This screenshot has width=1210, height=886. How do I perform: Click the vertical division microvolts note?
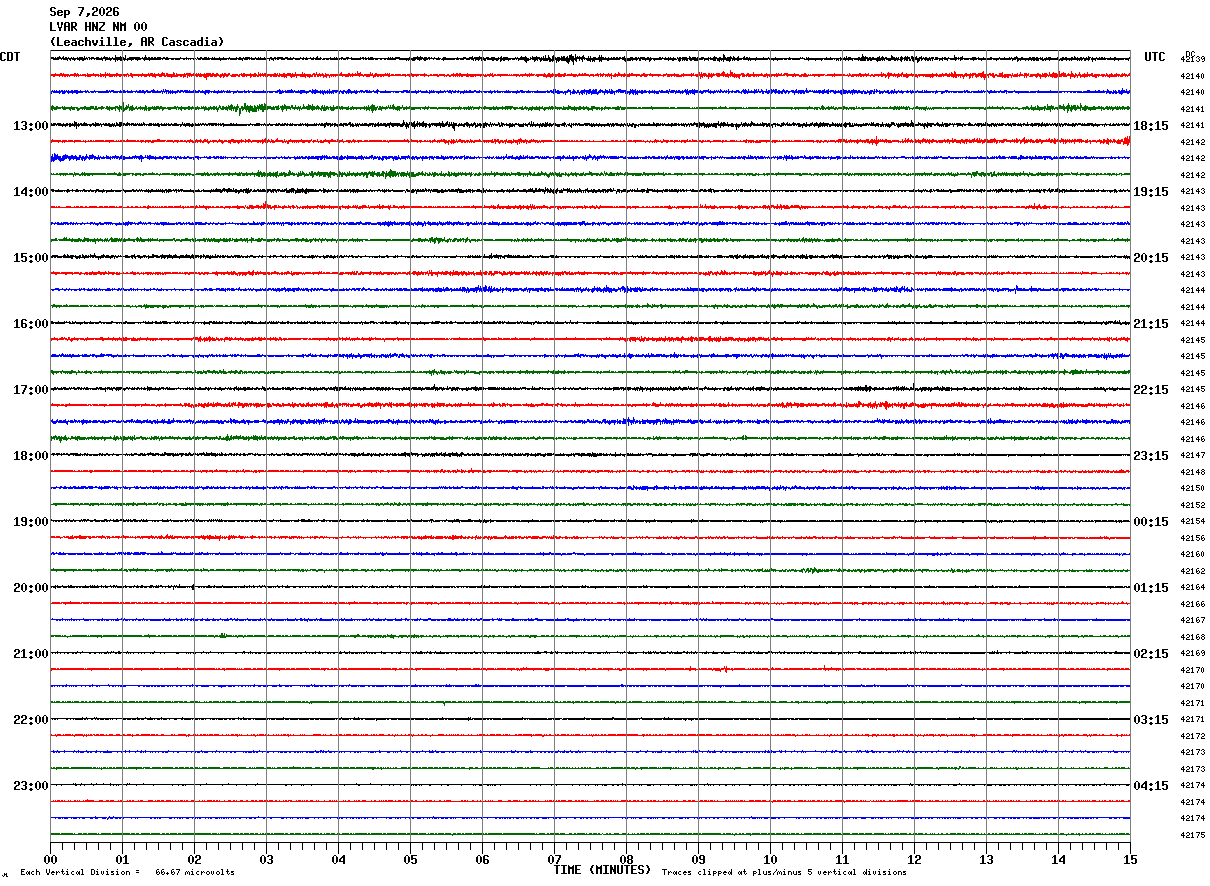coord(127,873)
